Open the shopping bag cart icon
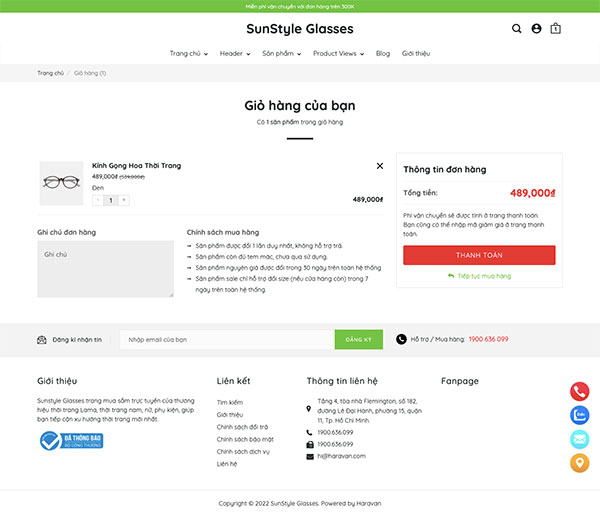 point(556,28)
